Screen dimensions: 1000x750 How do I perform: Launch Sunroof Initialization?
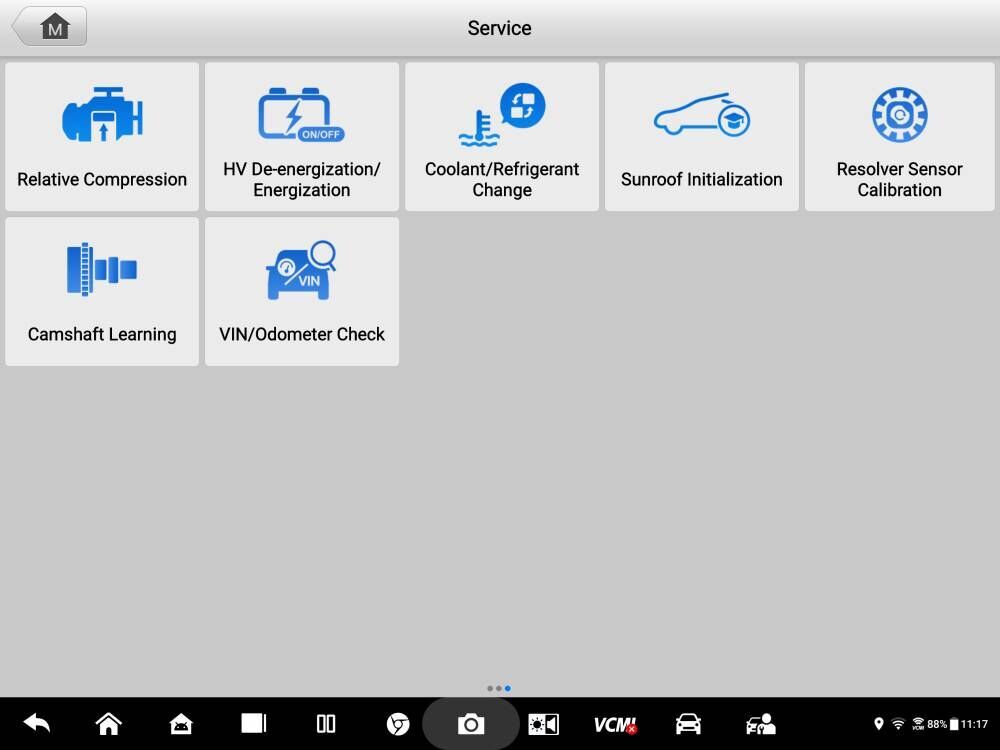[702, 137]
